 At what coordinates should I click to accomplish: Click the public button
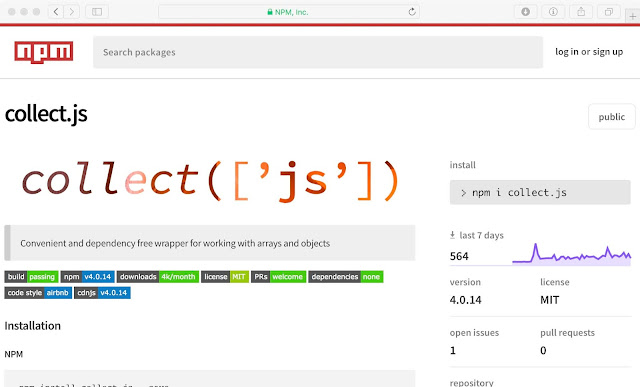point(611,117)
